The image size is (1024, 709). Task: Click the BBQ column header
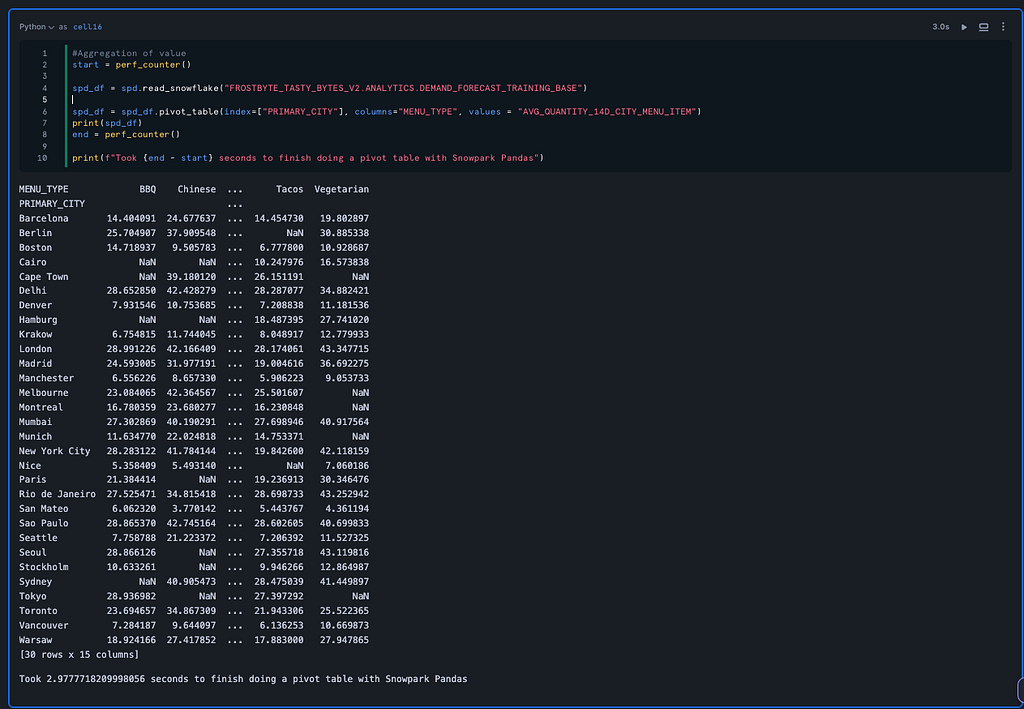coord(148,189)
